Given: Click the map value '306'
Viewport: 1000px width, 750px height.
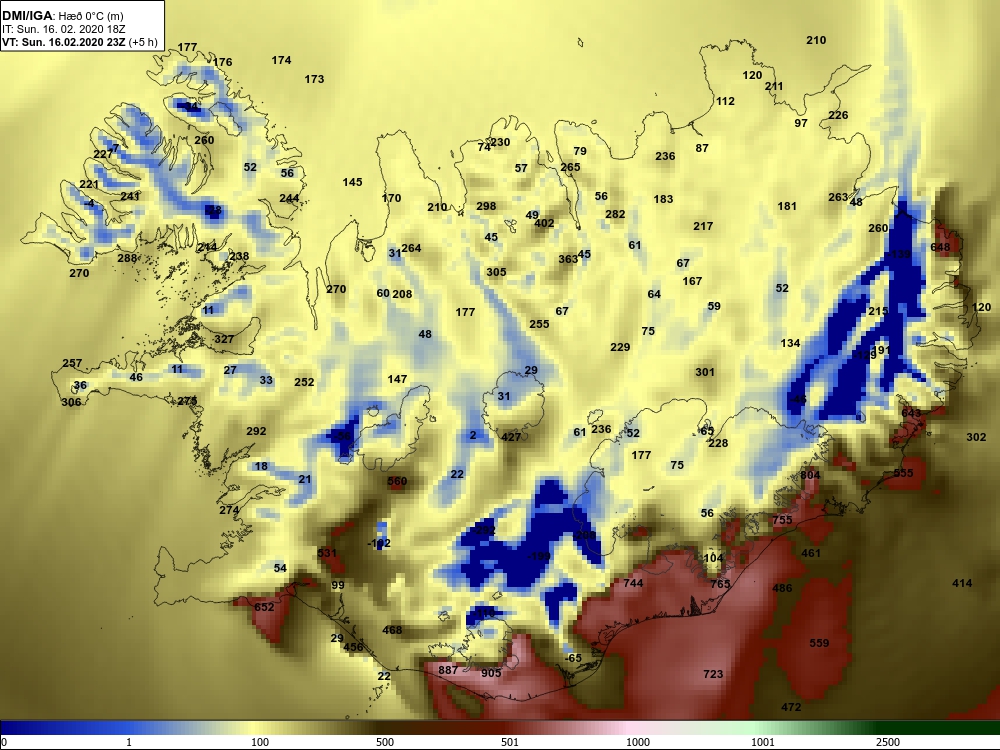Looking at the screenshot, I should (x=71, y=402).
